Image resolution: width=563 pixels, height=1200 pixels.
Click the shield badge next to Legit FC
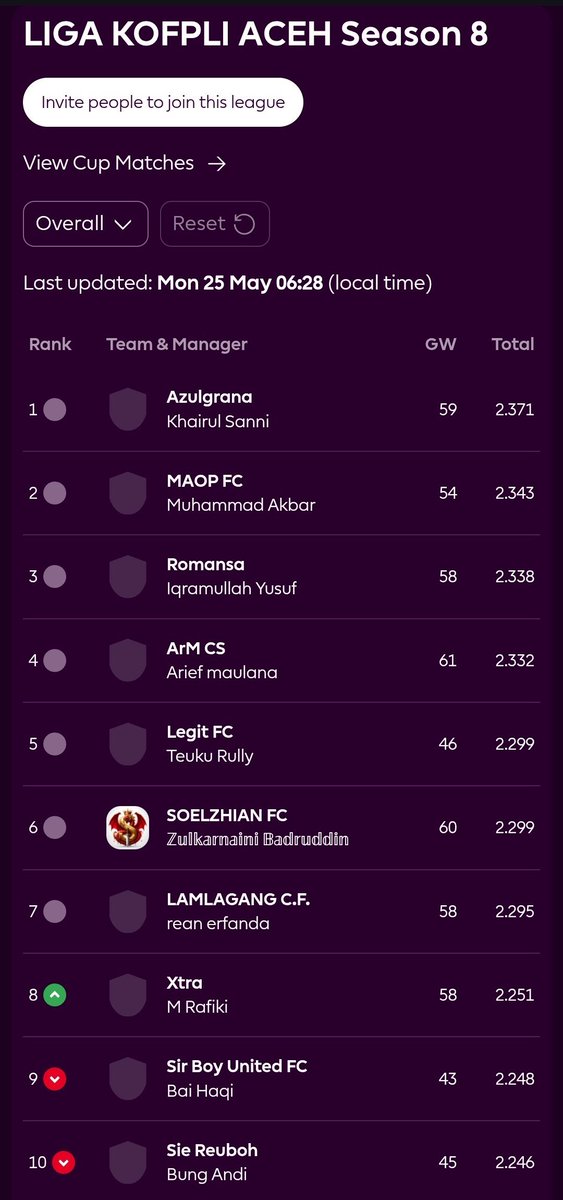(x=127, y=744)
